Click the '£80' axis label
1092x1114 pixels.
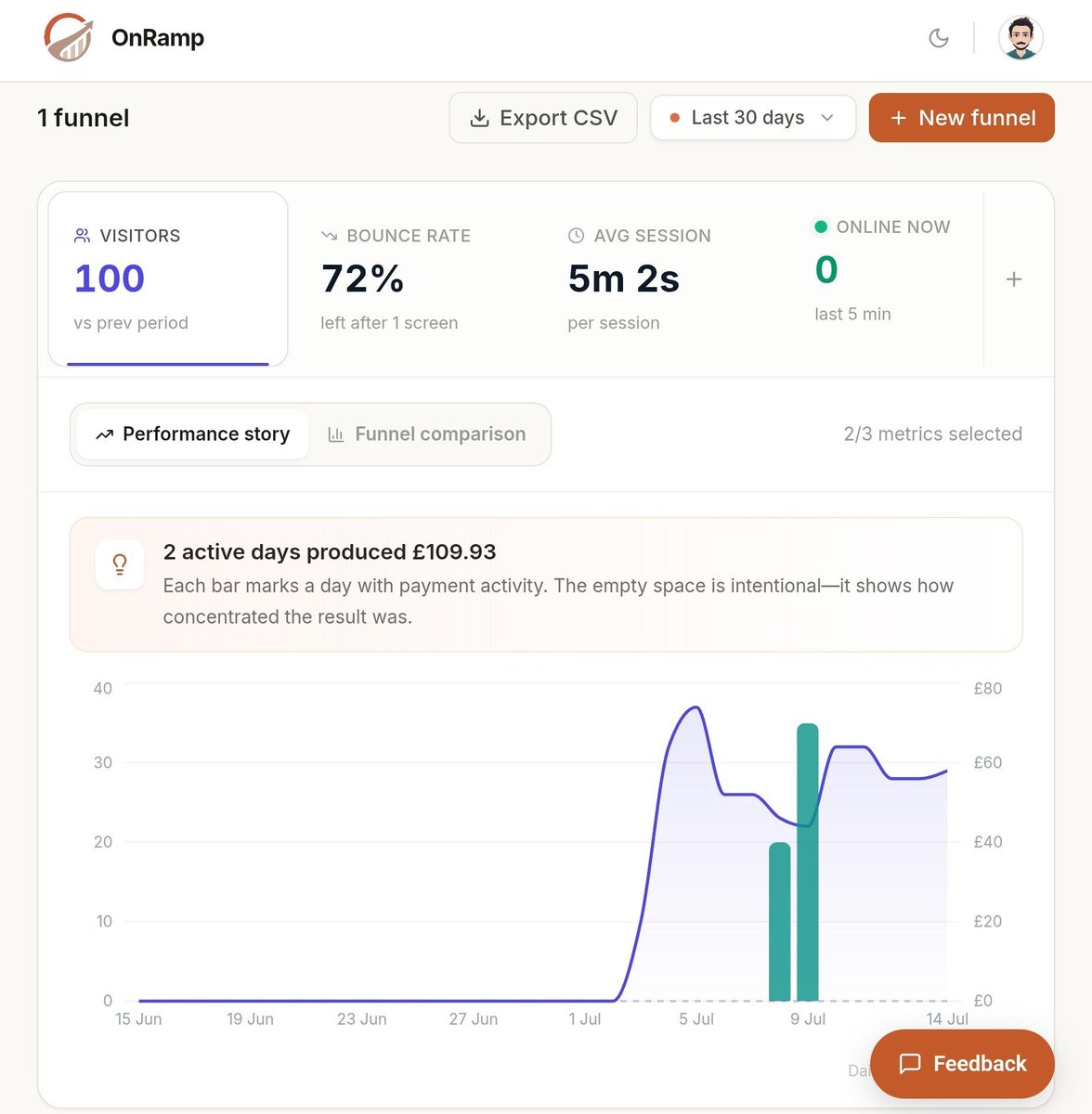(988, 689)
